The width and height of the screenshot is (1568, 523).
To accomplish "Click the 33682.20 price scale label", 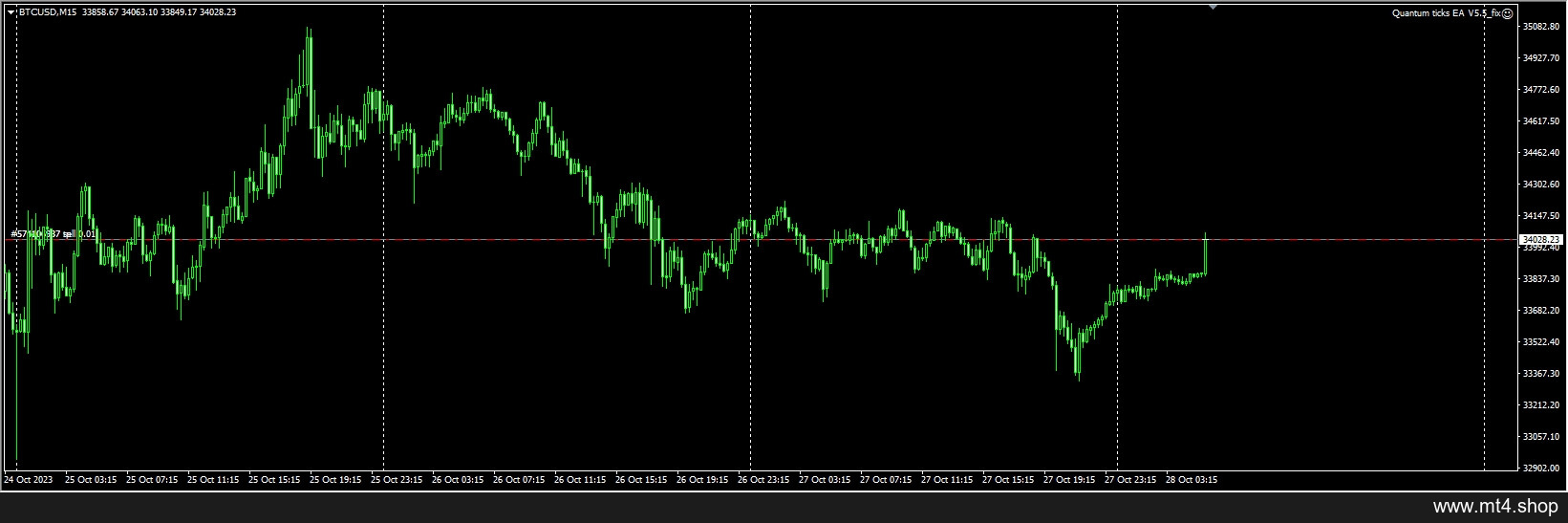I will click(x=1541, y=311).
